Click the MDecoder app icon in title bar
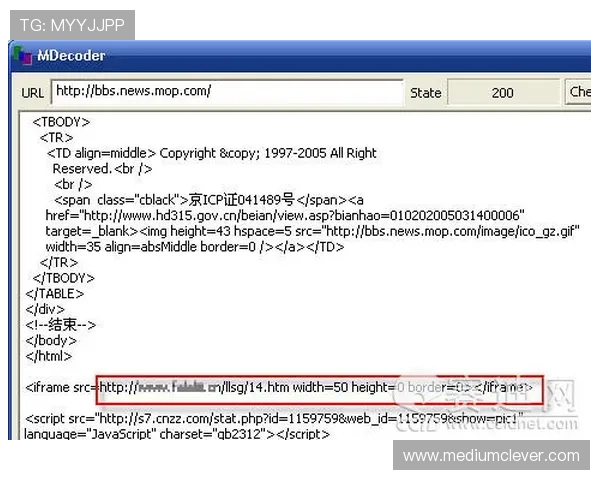Screen dimensions: 600x480 tap(23, 56)
